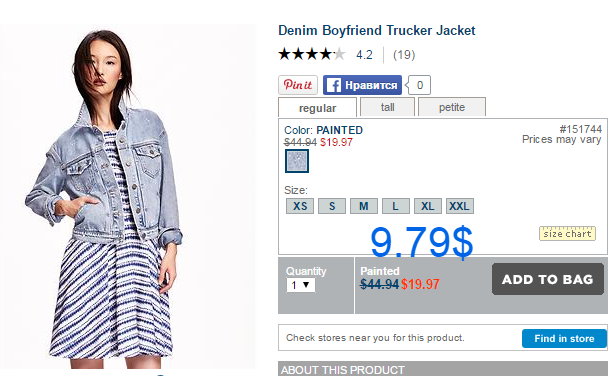
Task: Open the size chart ruler icon
Action: point(567,234)
